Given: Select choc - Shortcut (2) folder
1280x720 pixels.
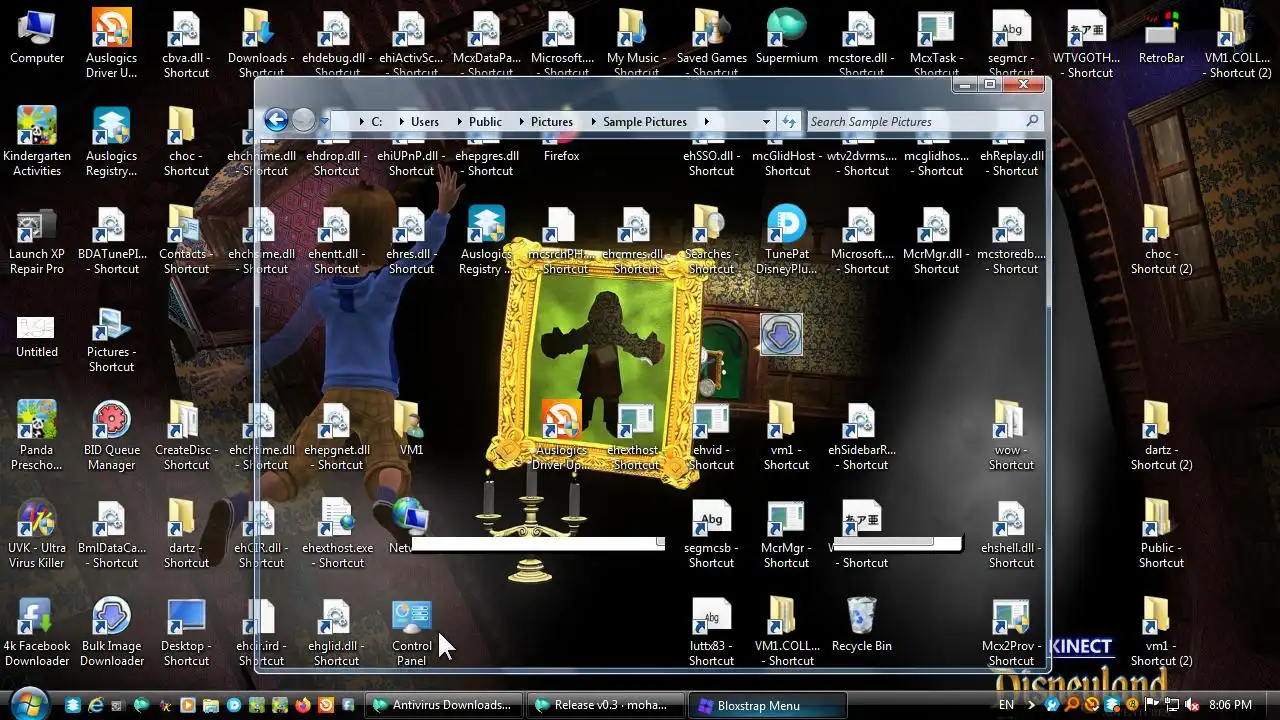Looking at the screenshot, I should point(1161,241).
